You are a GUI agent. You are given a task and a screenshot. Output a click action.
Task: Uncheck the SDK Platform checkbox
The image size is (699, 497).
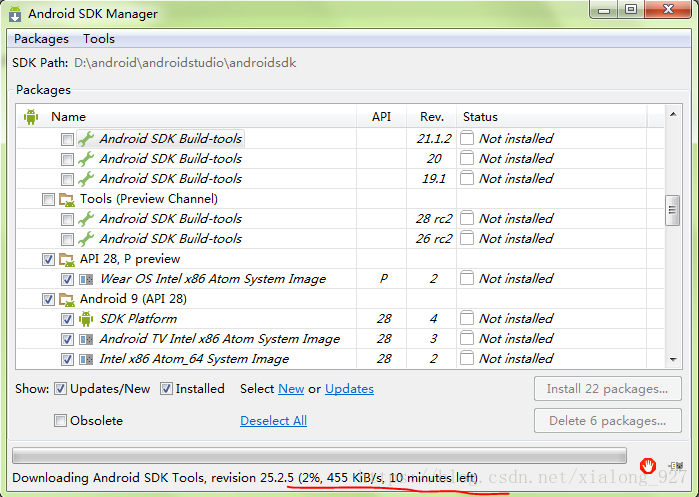coord(67,320)
